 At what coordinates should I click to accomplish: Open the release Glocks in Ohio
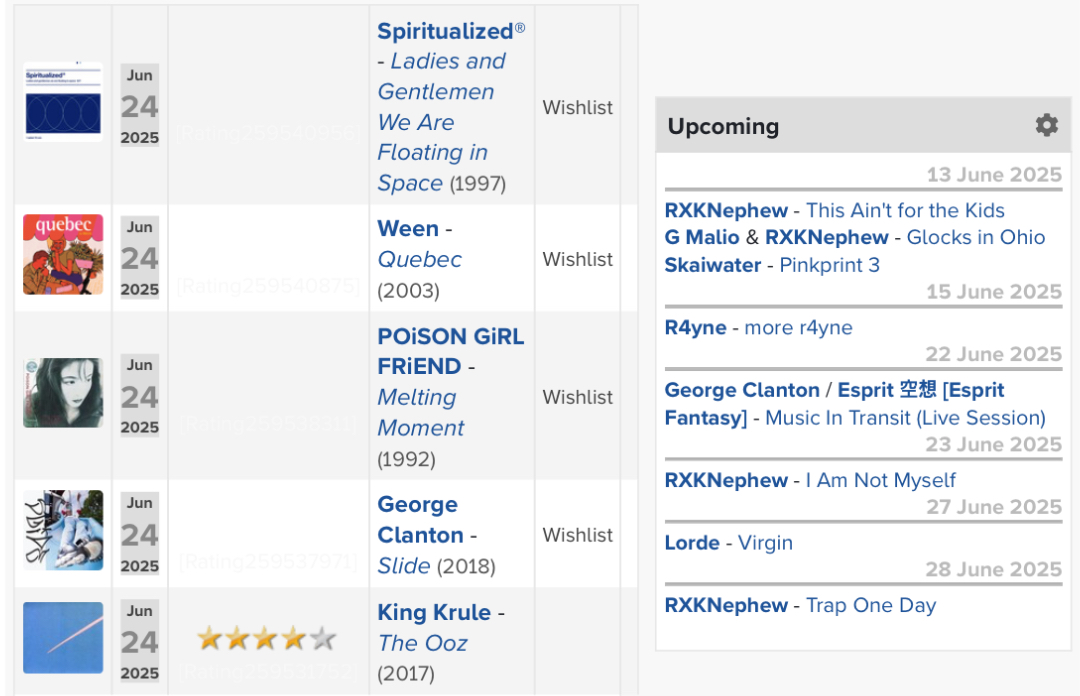click(976, 237)
